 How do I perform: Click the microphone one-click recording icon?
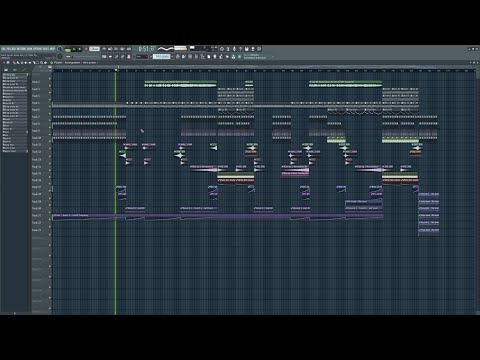click(234, 49)
